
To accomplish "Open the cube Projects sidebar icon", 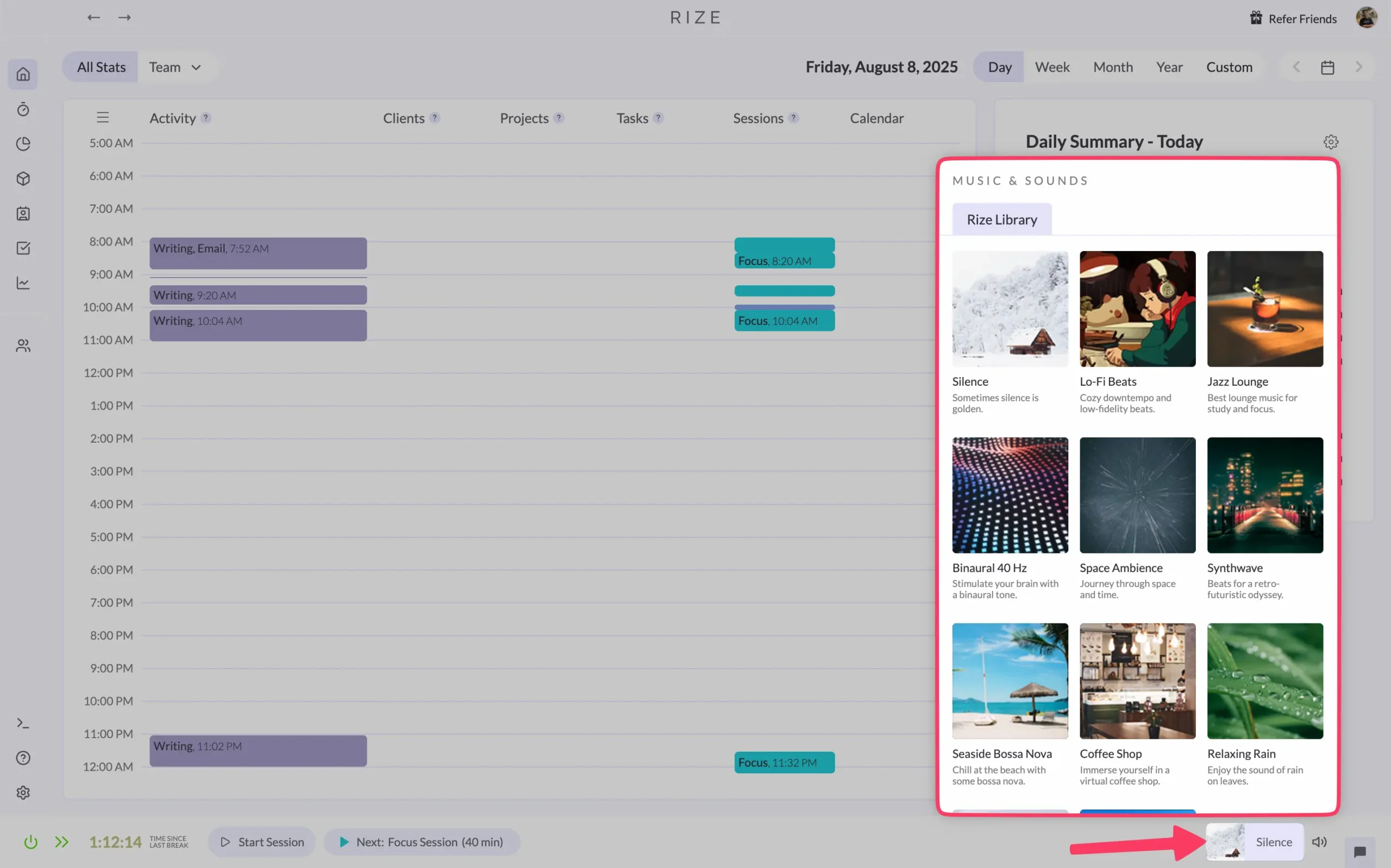I will click(x=23, y=179).
